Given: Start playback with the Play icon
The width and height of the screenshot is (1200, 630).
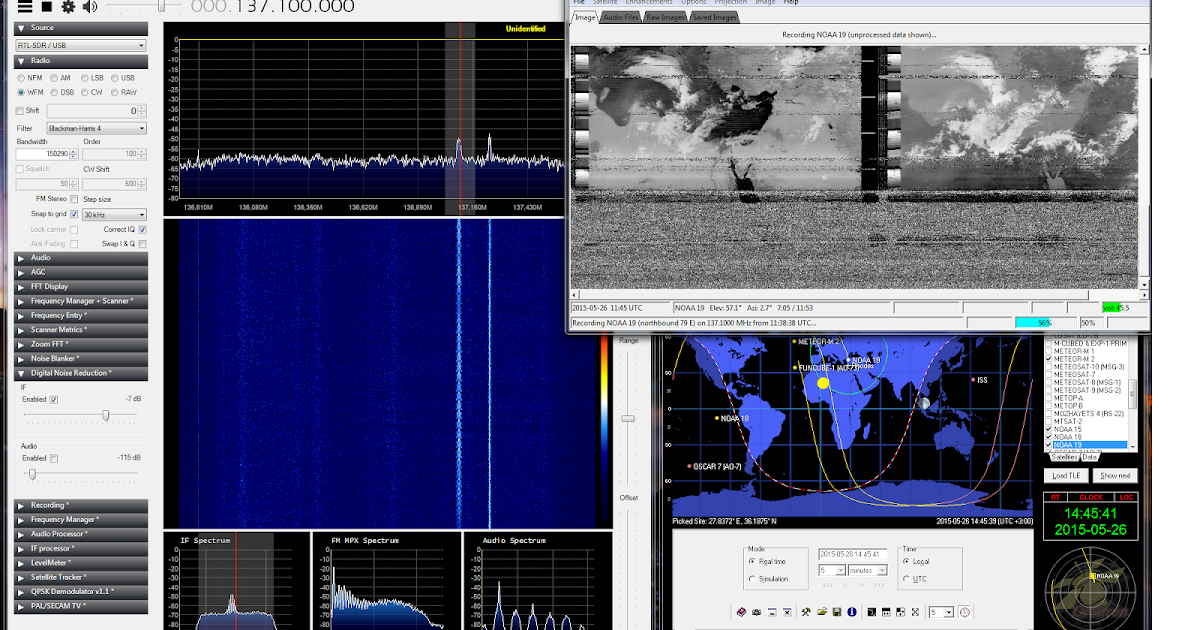Looking at the screenshot, I should pyautogui.click(x=47, y=7).
